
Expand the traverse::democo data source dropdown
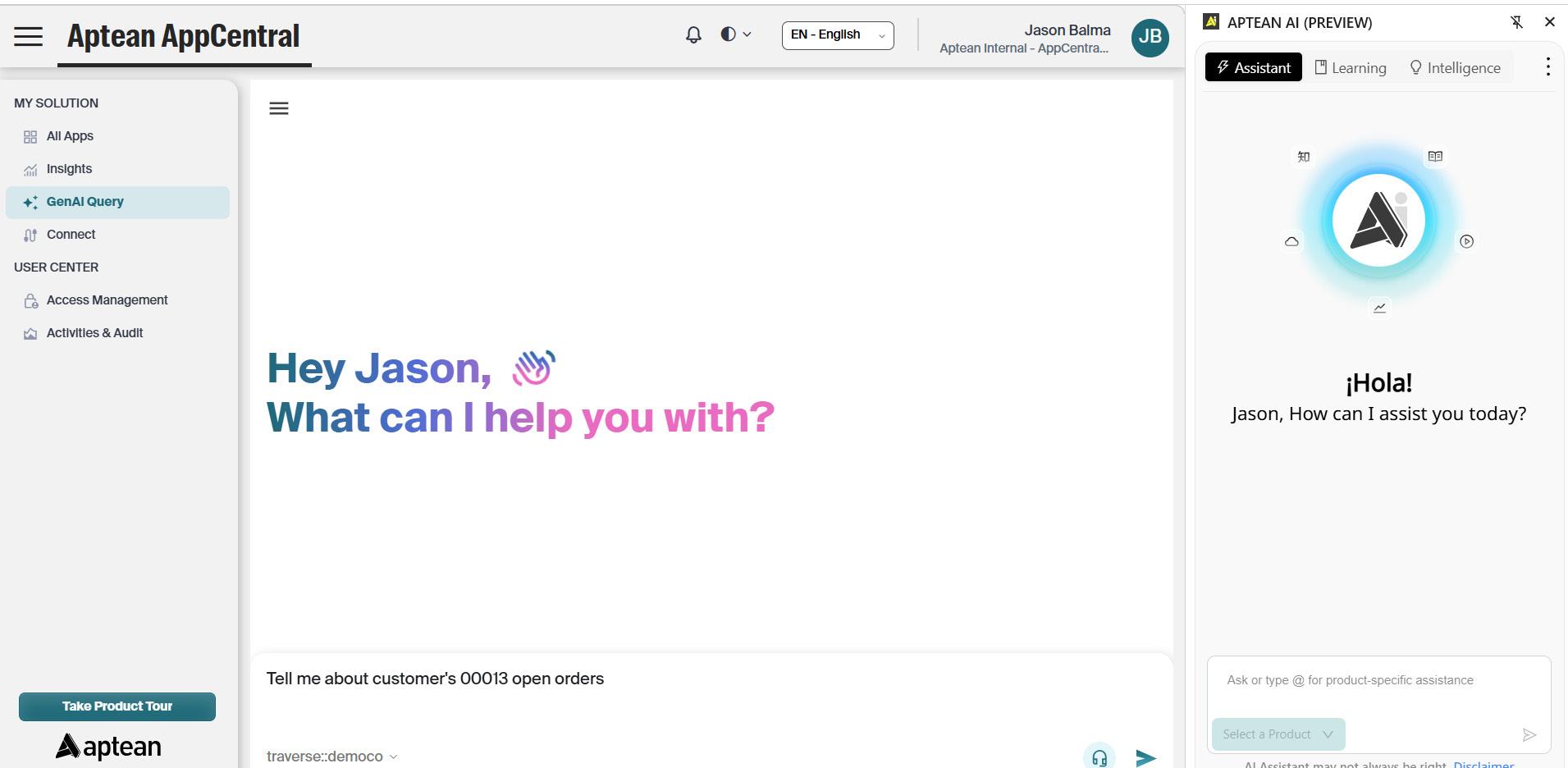click(x=332, y=757)
